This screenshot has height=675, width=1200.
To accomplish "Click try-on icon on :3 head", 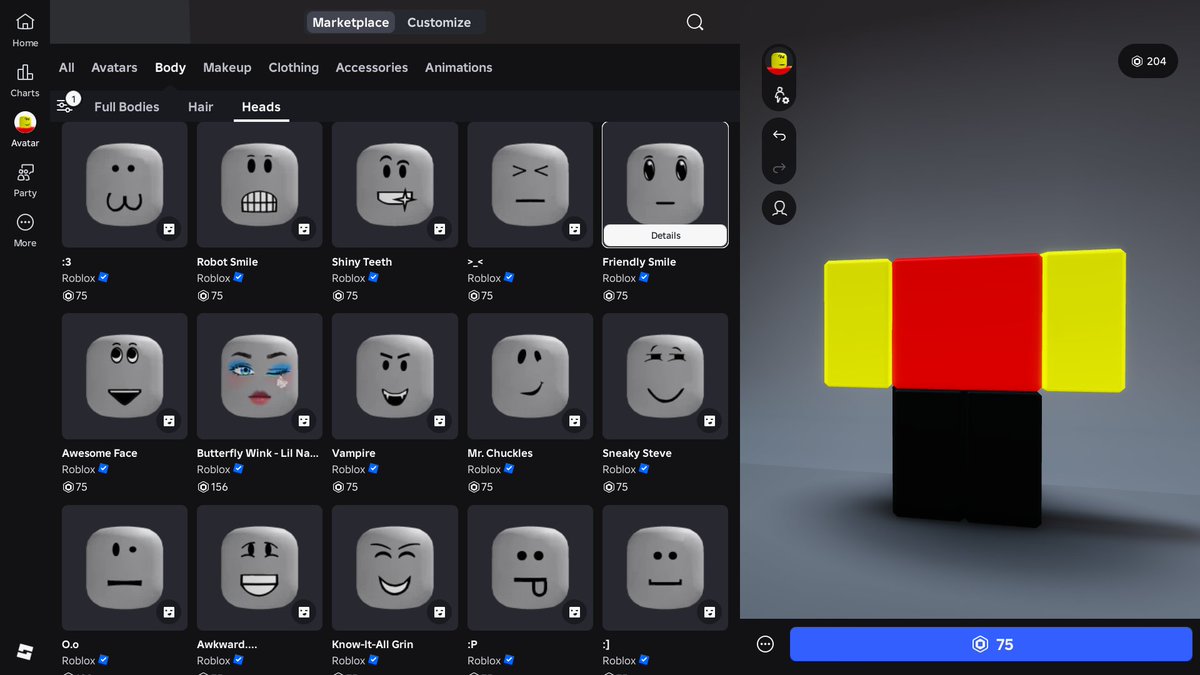I will 169,229.
